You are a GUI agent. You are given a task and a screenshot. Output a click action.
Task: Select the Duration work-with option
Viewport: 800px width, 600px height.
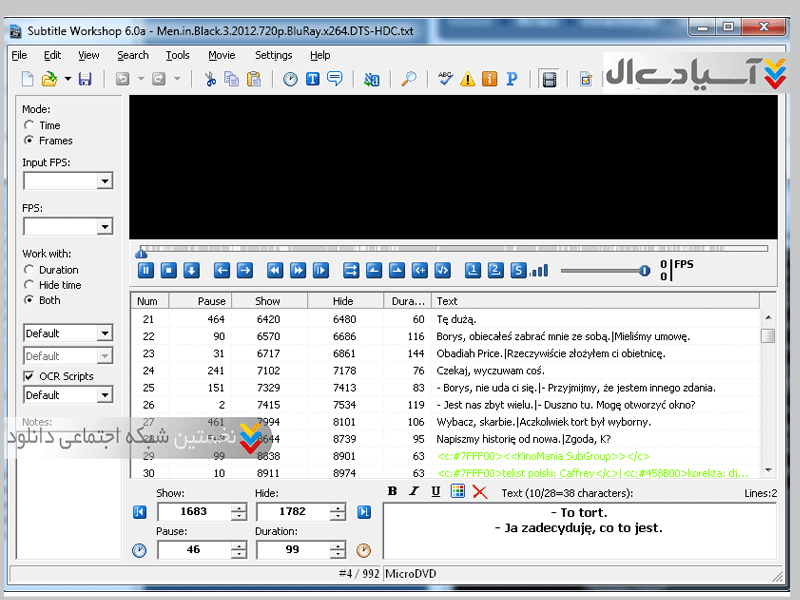click(x=29, y=270)
